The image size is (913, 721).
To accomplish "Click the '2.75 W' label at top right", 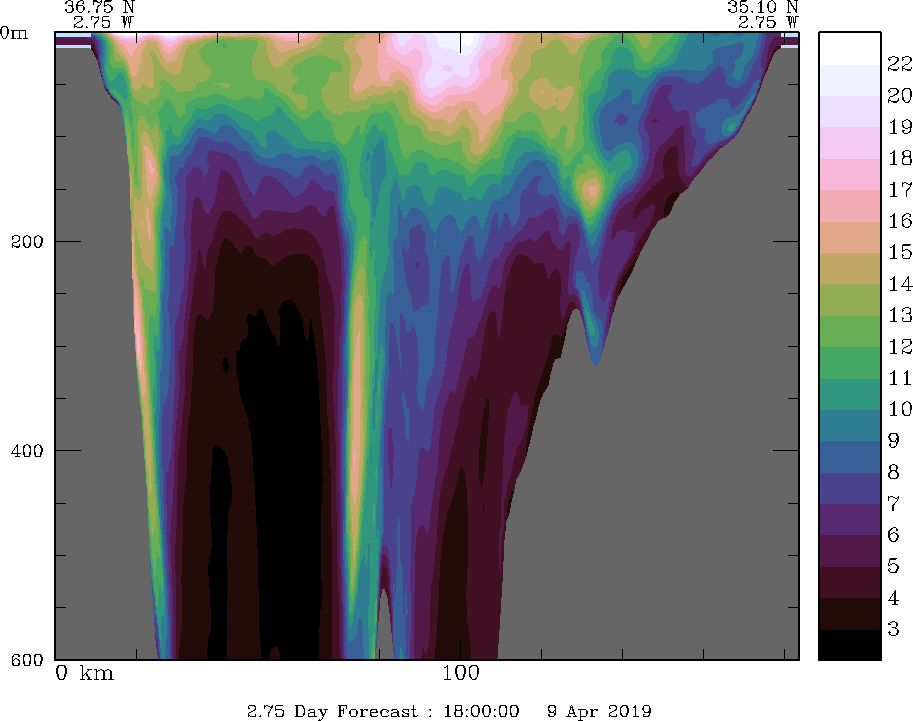I will (x=769, y=23).
